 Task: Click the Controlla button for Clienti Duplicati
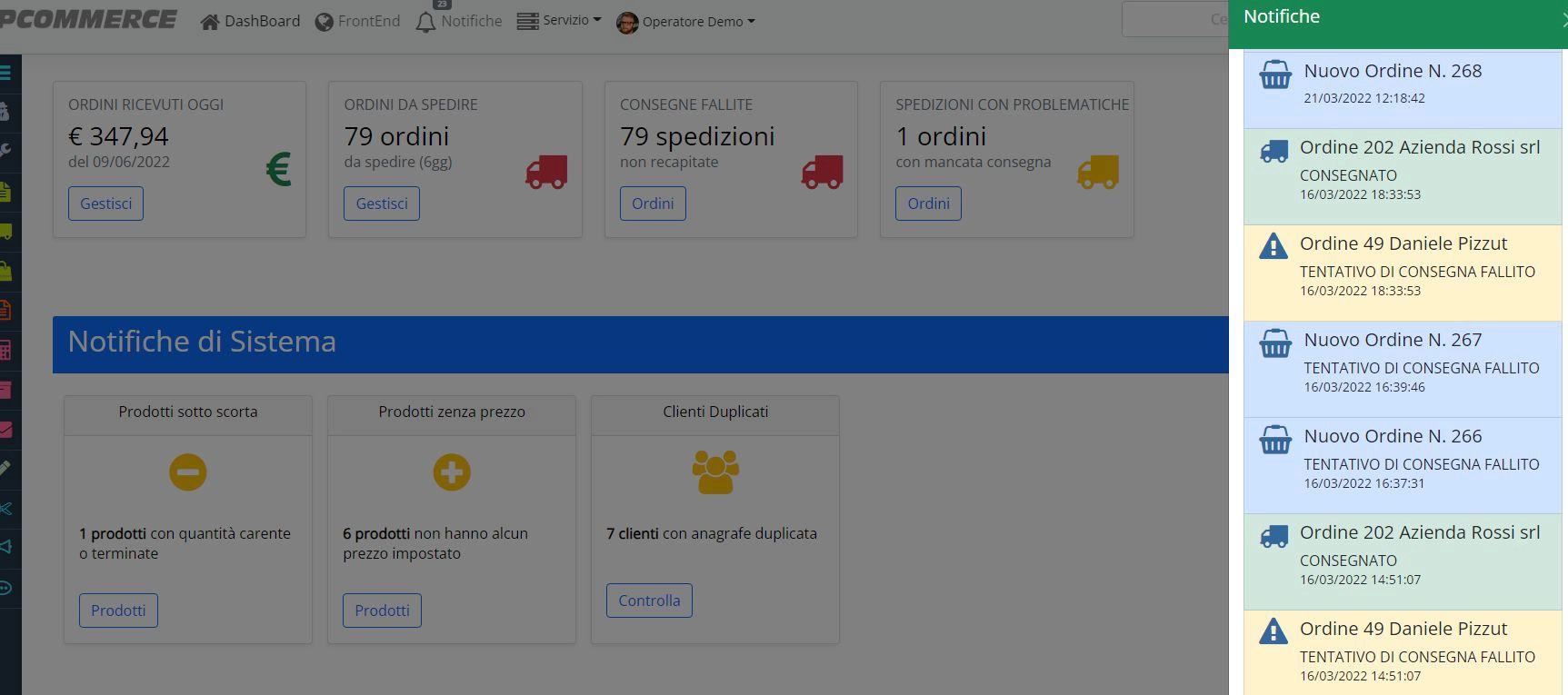pos(649,601)
